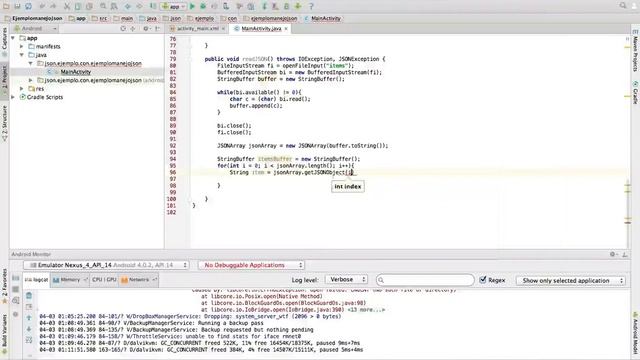640x360 pixels.
Task: Click the Save All toolbar icon
Action: point(17,6)
